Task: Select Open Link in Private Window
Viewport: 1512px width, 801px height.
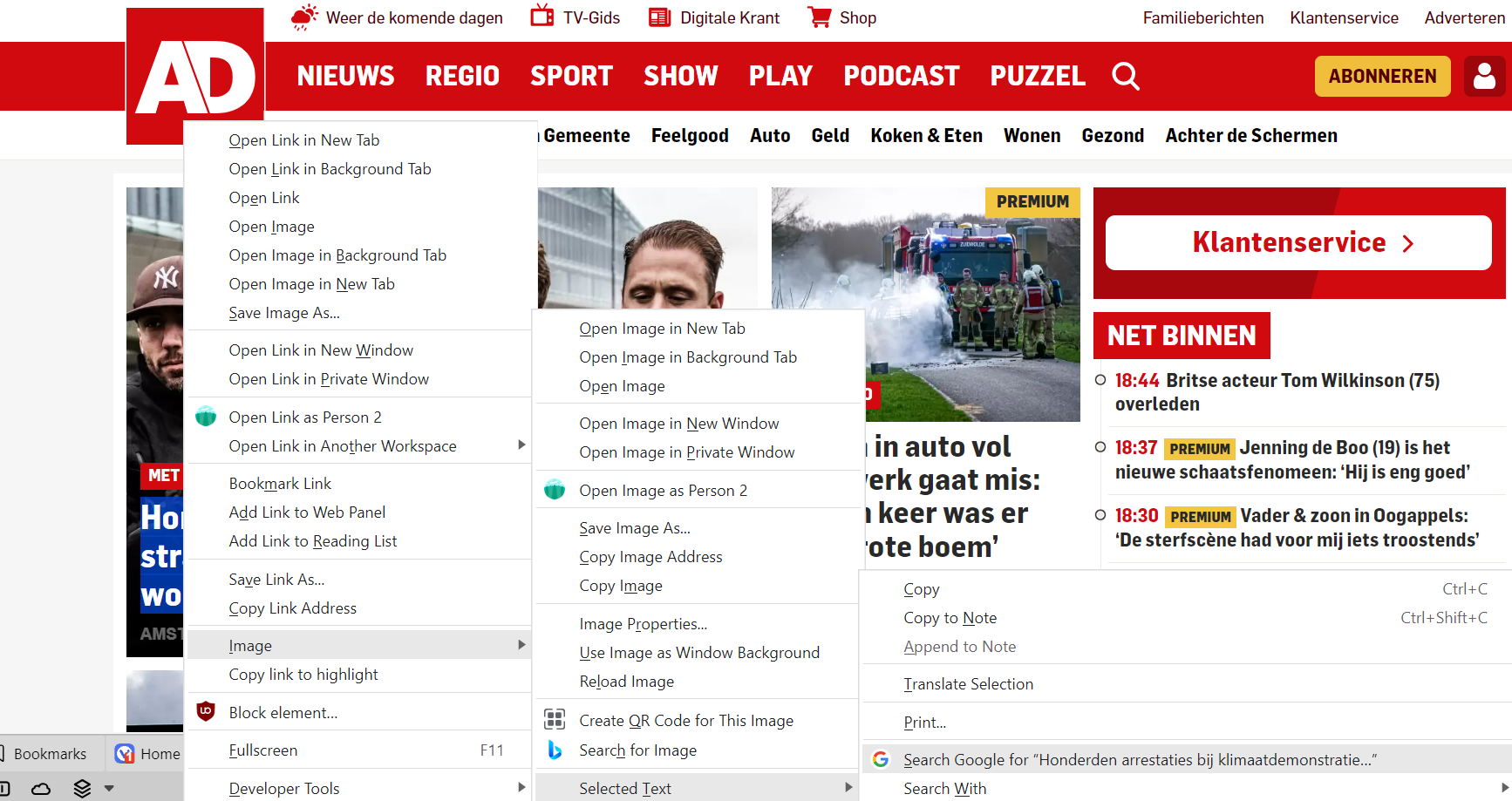Action: 359,378
